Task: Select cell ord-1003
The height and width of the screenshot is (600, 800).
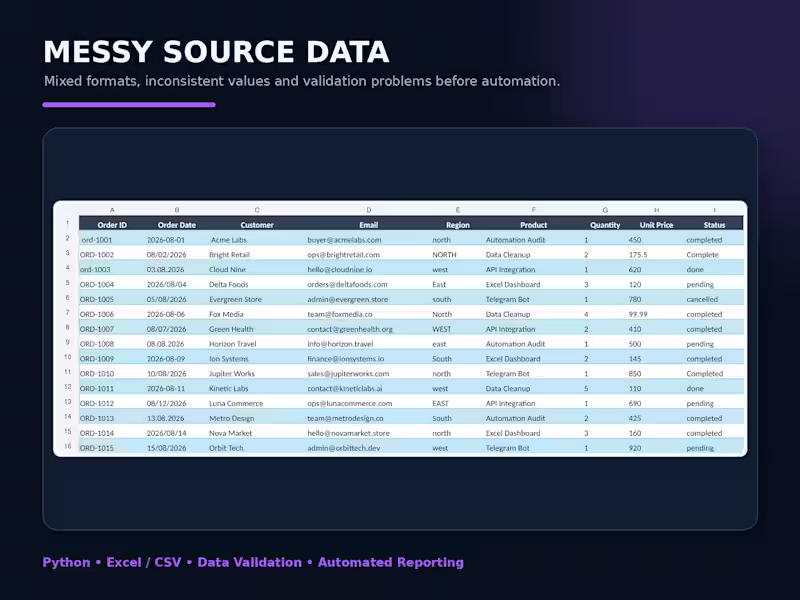Action: tap(95, 269)
